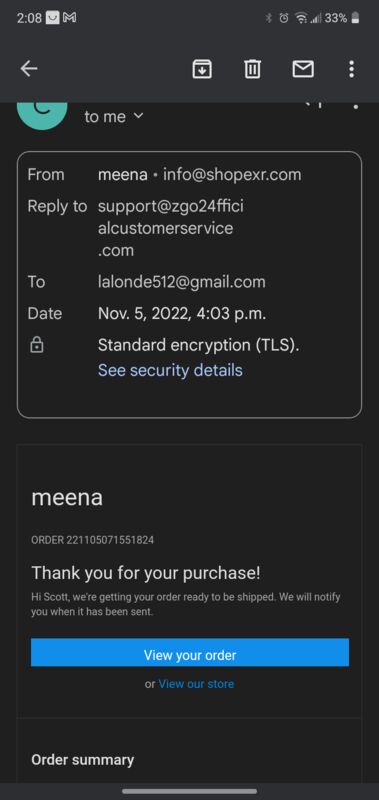Tap recipient lalonde512@gmail.com

point(182,282)
